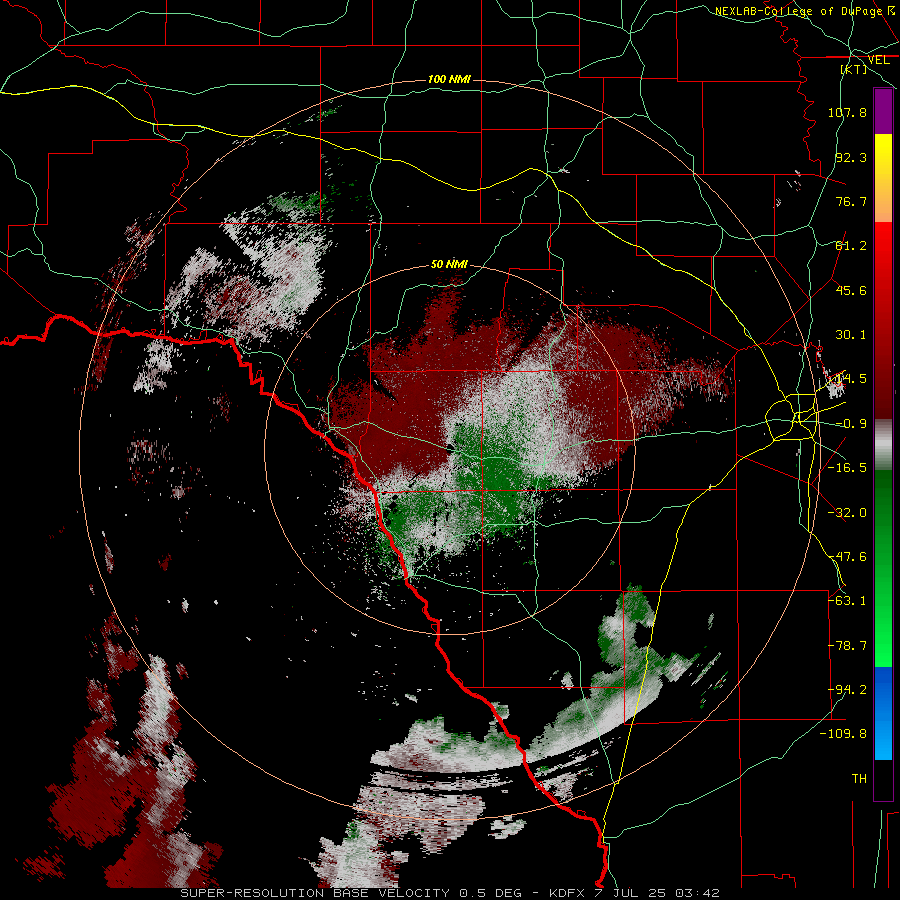Click the 45.6 legend value
The height and width of the screenshot is (900, 900).
pos(851,290)
